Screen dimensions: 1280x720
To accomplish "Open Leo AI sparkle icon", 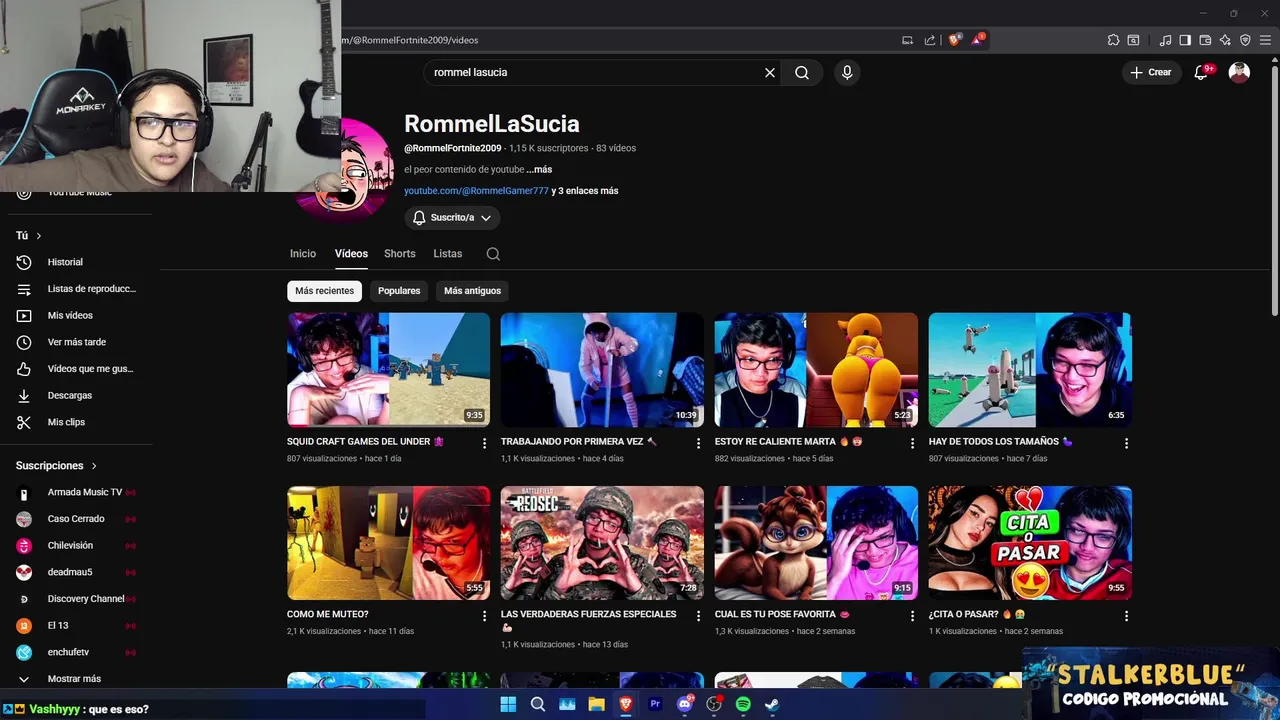I will [1225, 40].
